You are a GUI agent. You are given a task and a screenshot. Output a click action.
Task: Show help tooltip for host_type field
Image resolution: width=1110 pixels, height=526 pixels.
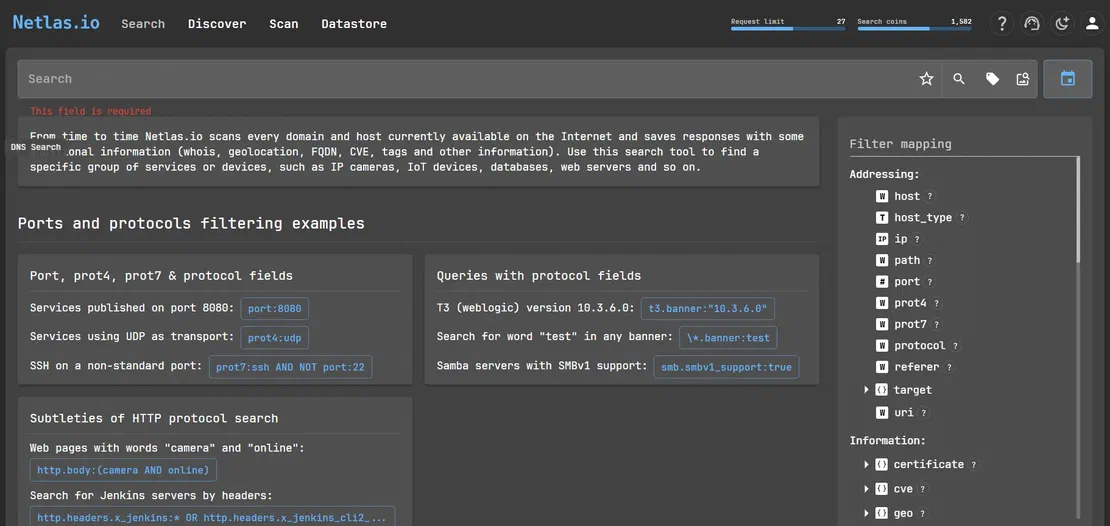coord(962,218)
